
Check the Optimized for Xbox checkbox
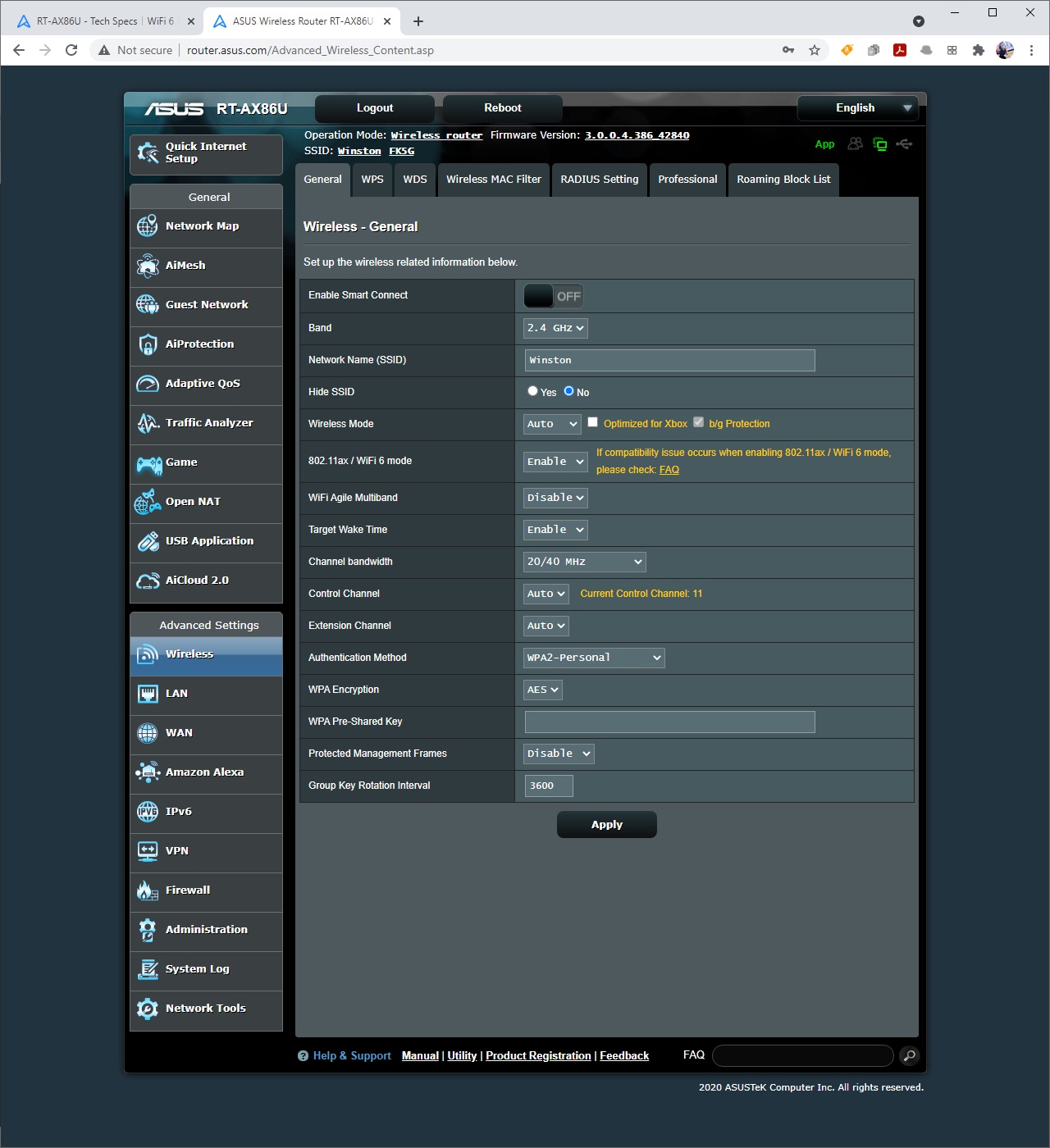[592, 422]
